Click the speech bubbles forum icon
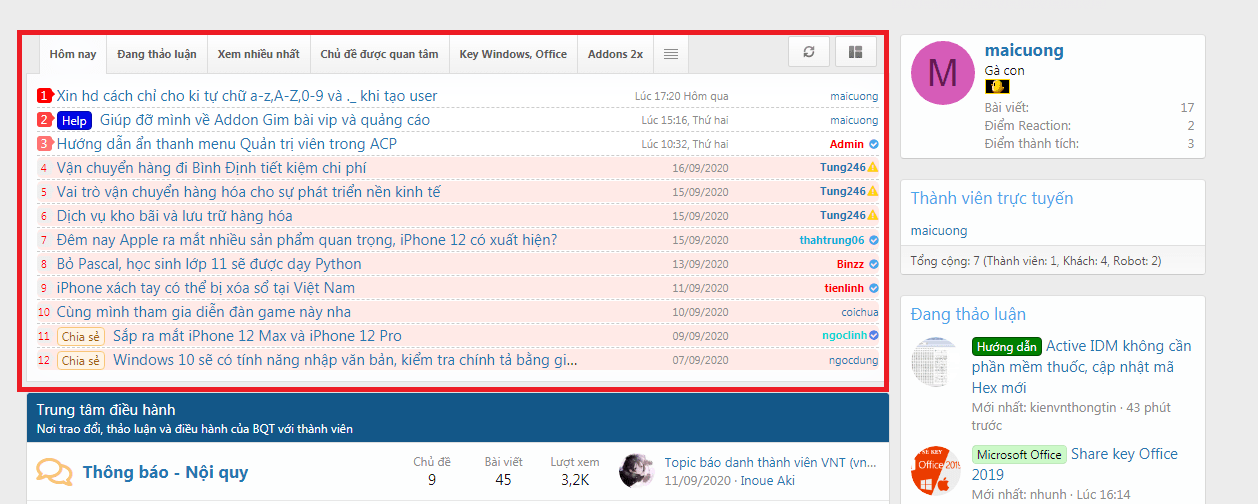 (x=54, y=472)
